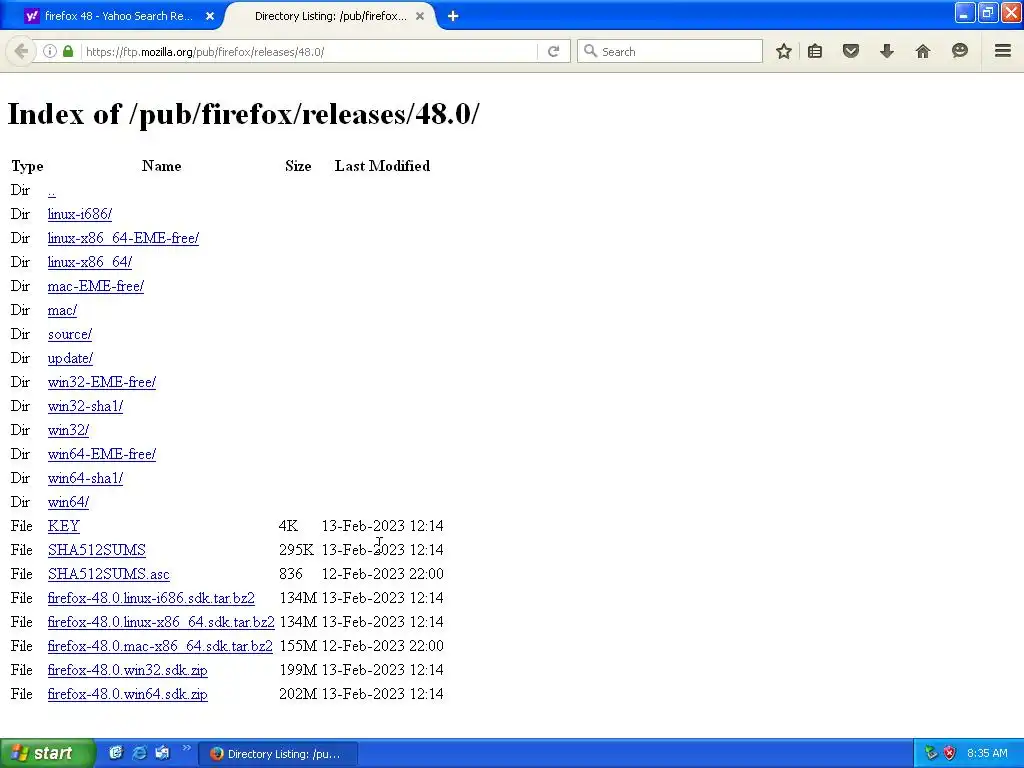Download firefox-48.0.win32.sdk.zip

(x=127, y=670)
